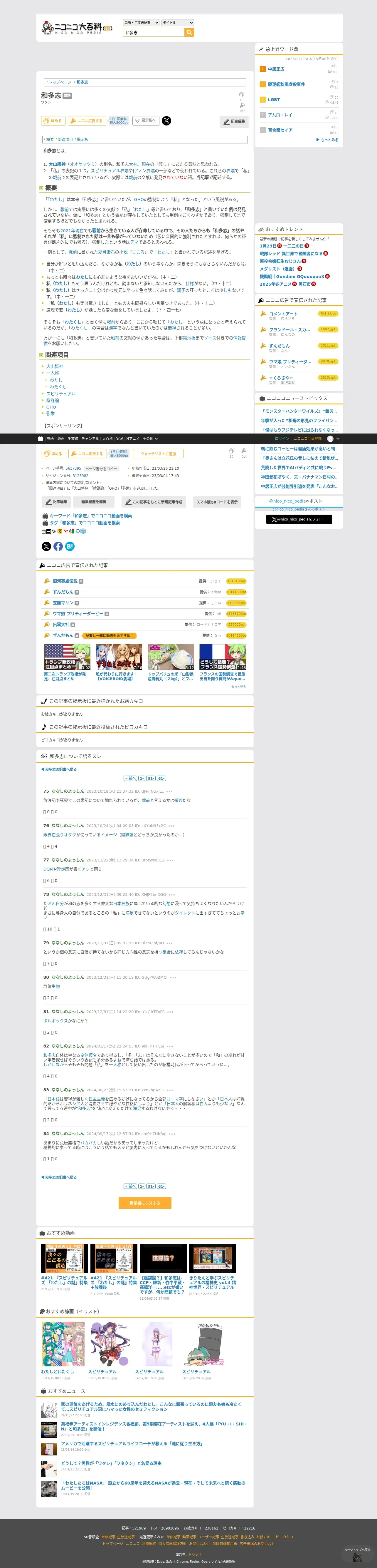Search niconico videos by keyword 和多志
Screen dimensions: 377x1568
(91, 516)
